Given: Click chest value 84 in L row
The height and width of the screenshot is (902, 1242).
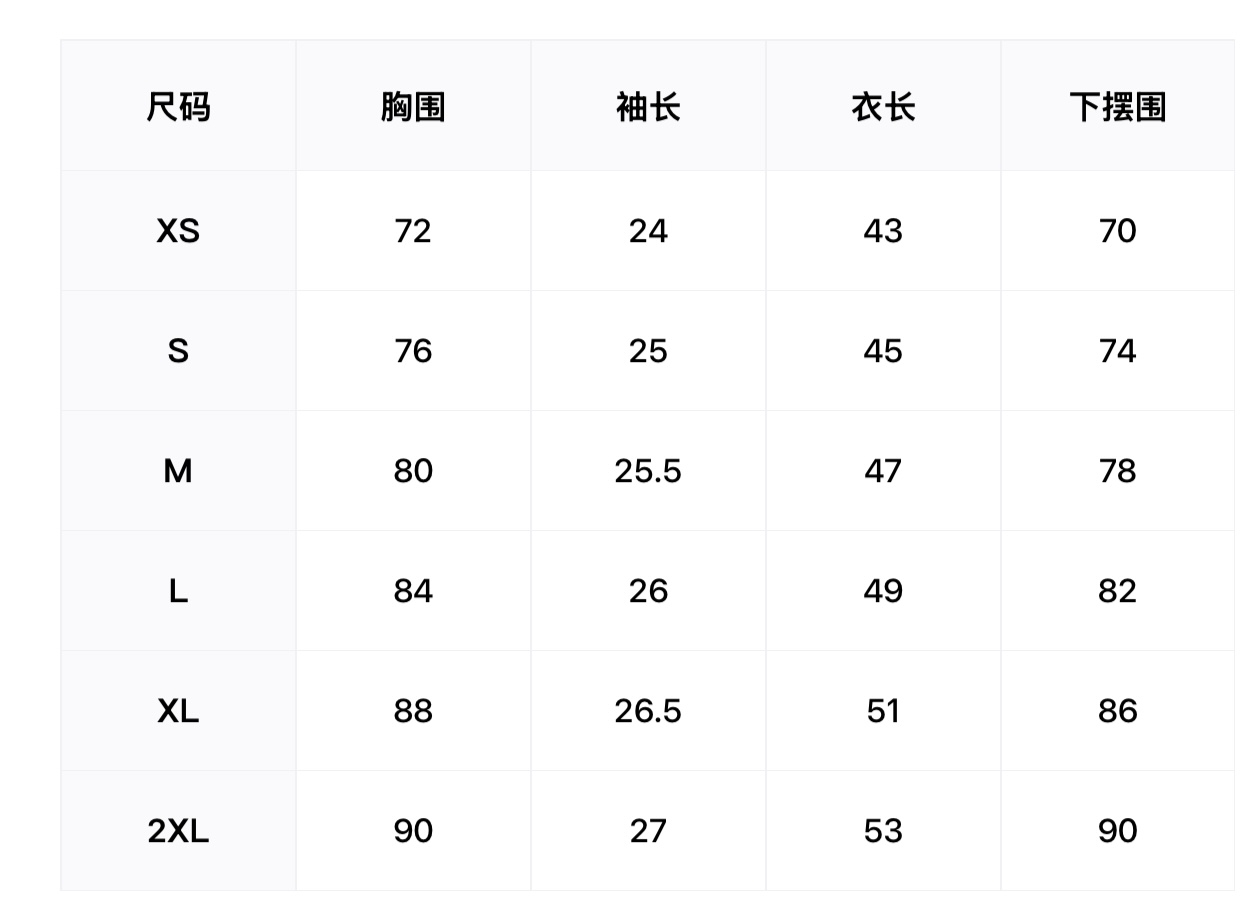Looking at the screenshot, I should click(x=413, y=591).
